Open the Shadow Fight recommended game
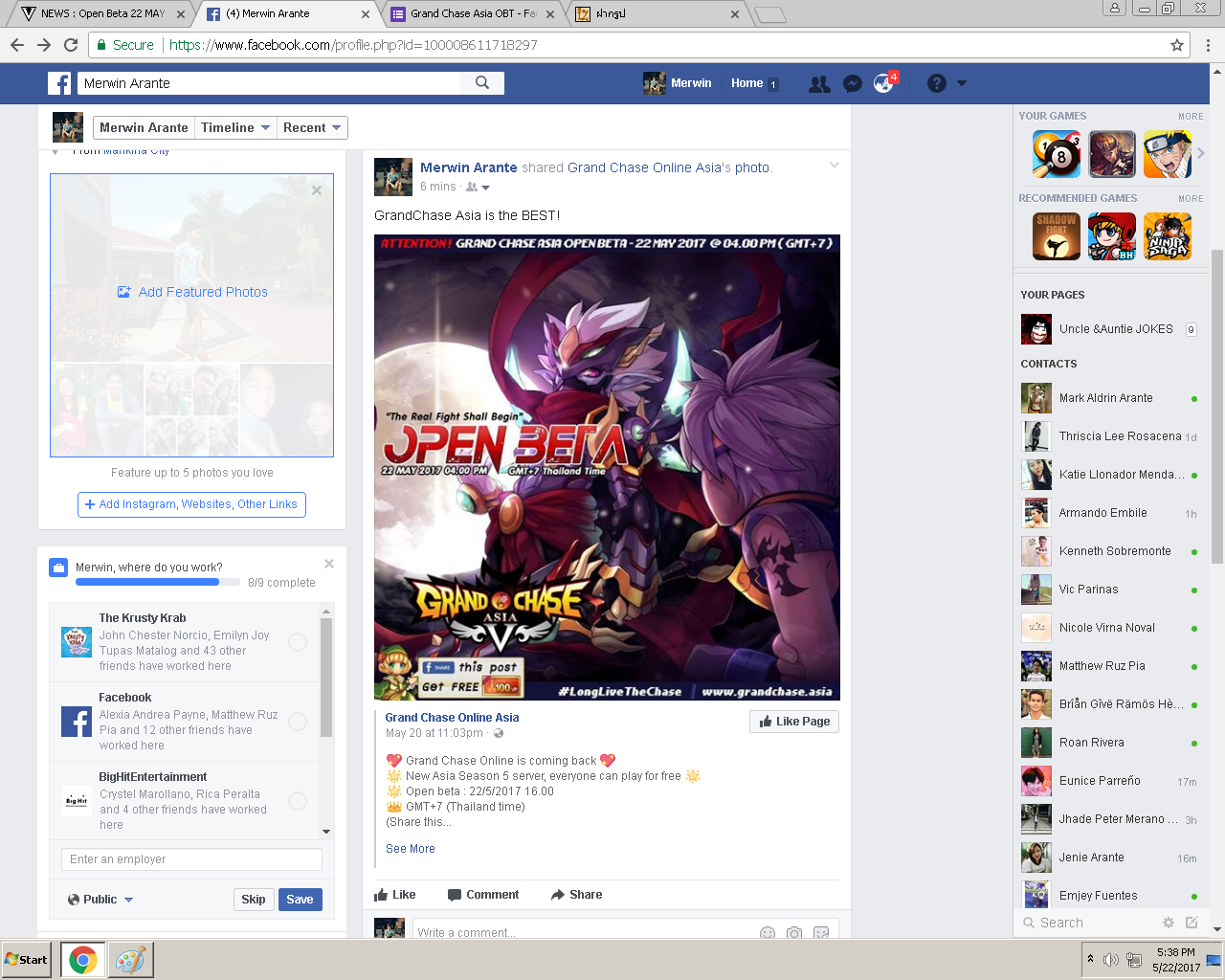Viewport: 1225px width, 980px height. coord(1057,236)
